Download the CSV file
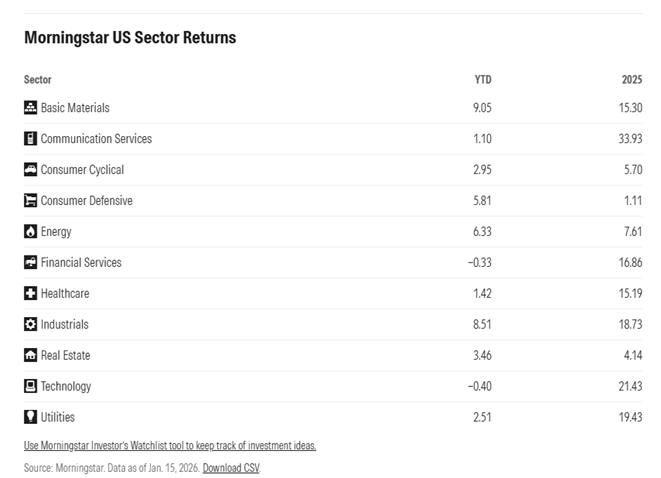This screenshot has width=661, height=478. tap(231, 467)
